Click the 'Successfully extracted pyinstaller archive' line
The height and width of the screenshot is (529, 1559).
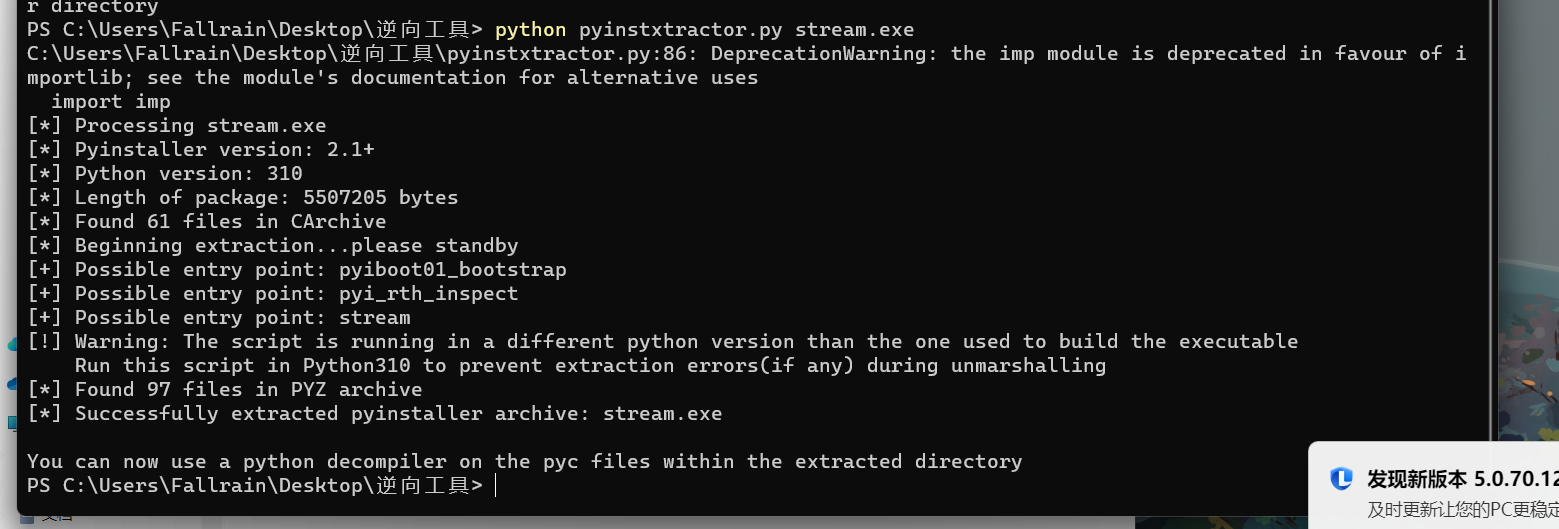point(398,414)
